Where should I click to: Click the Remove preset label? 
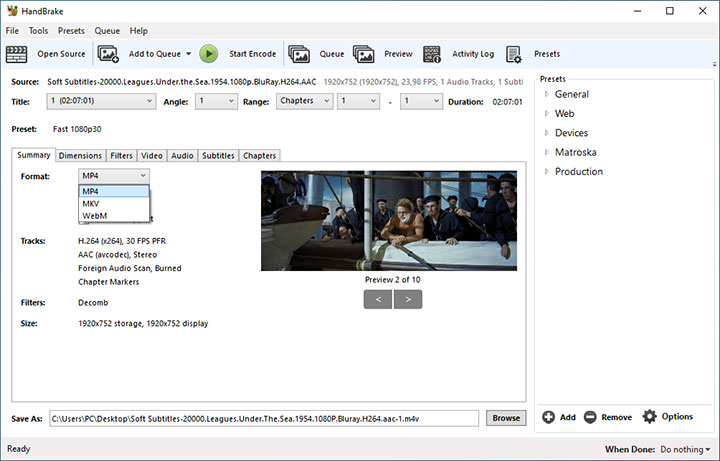click(x=617, y=417)
